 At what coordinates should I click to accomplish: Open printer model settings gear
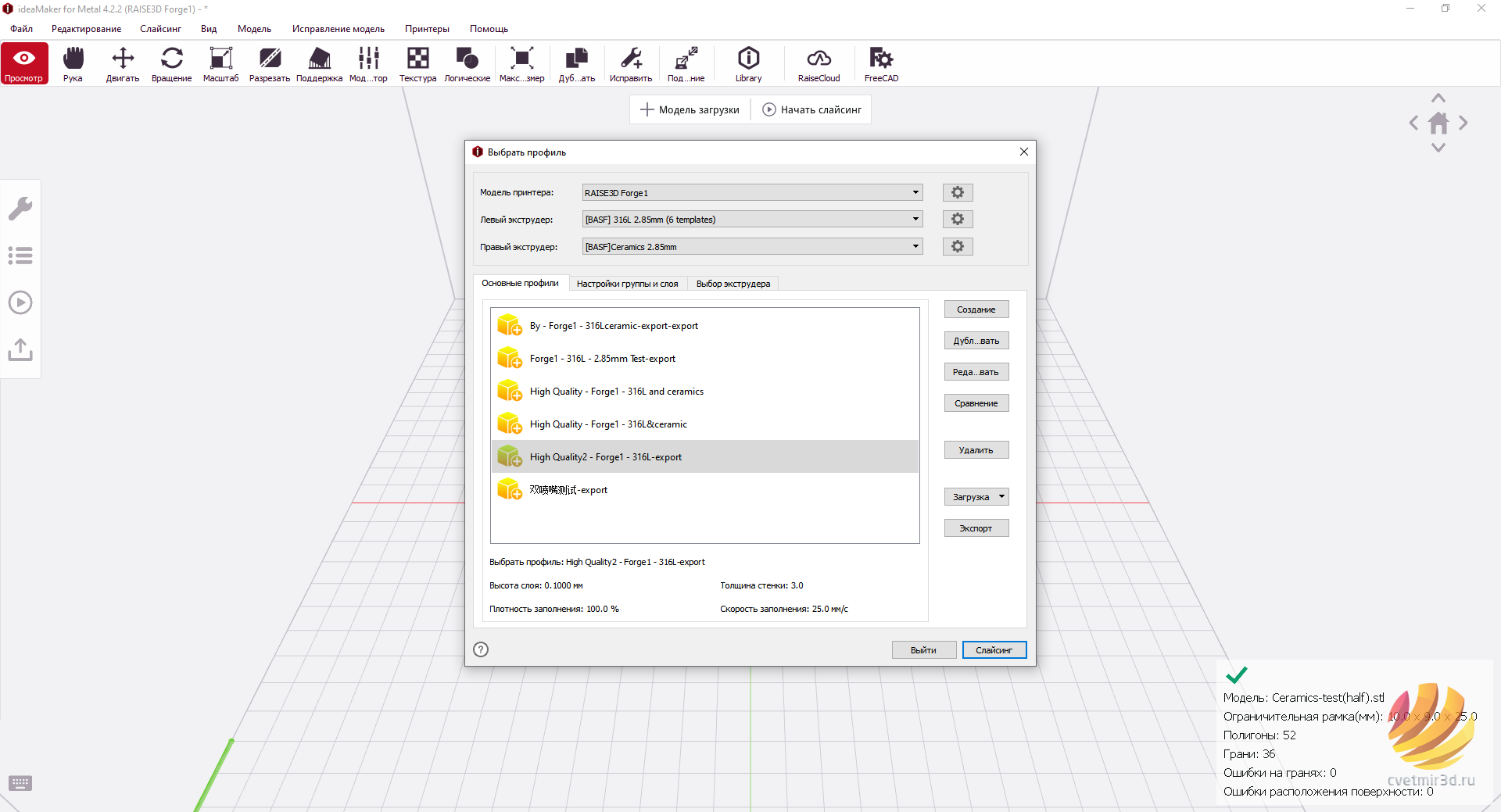point(958,192)
